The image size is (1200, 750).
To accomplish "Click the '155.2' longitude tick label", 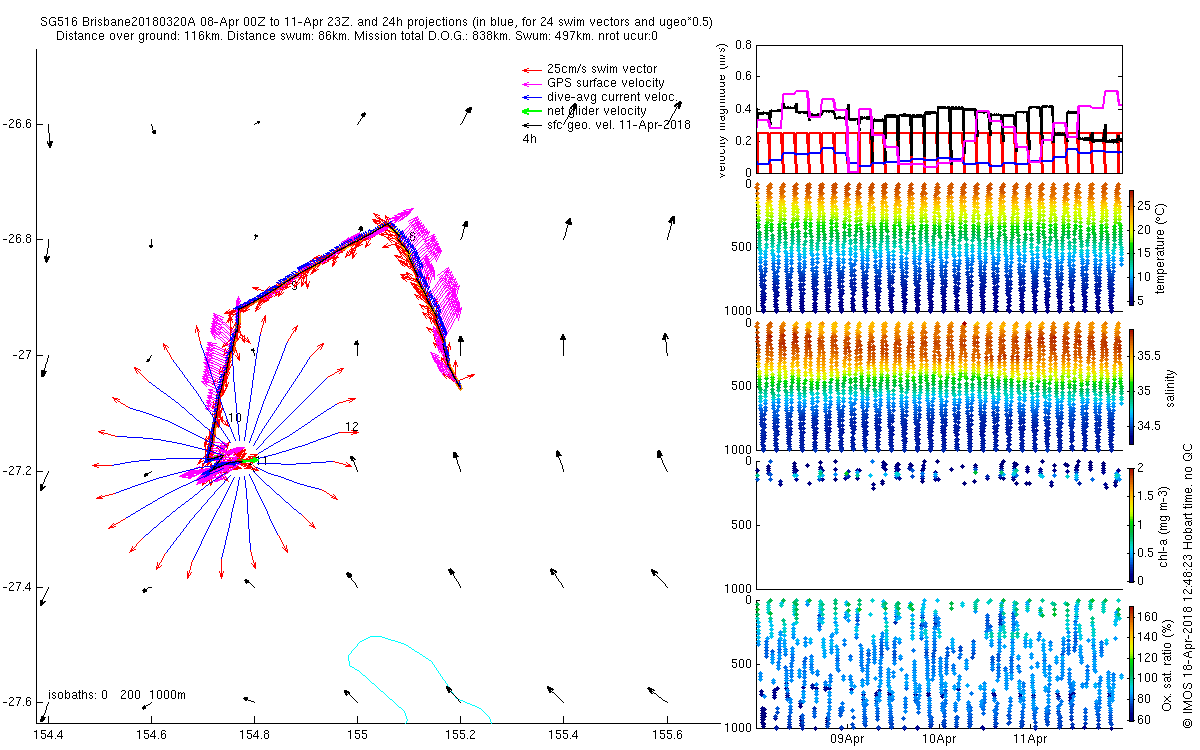I will click(460, 734).
